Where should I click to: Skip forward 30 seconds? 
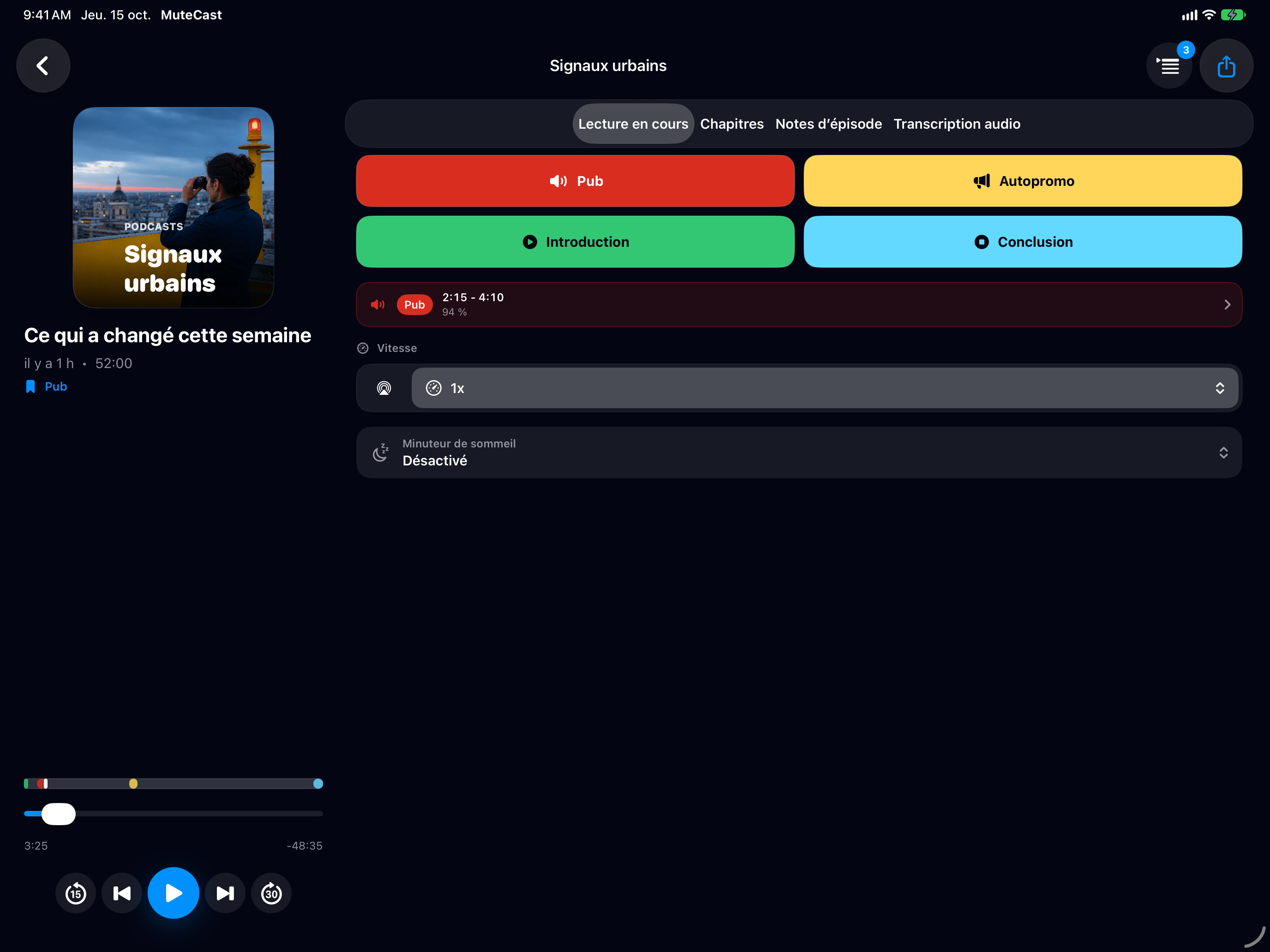click(x=271, y=893)
